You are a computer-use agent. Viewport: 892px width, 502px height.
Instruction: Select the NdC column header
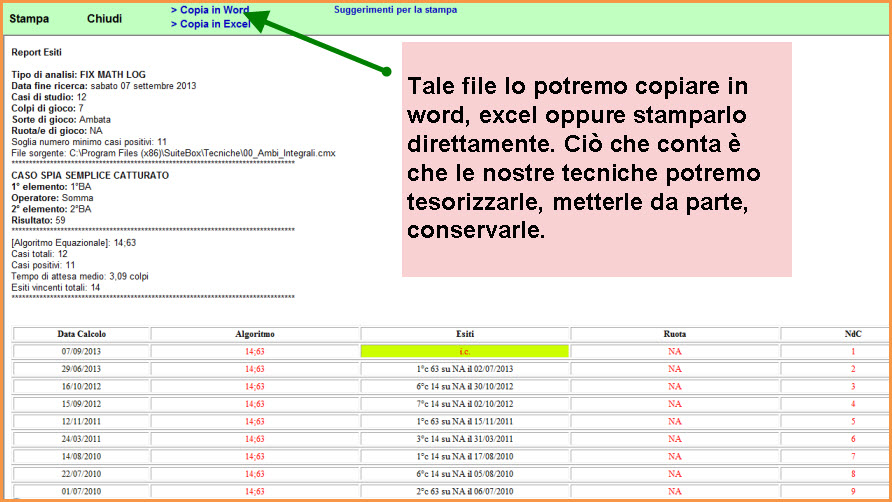pos(853,334)
